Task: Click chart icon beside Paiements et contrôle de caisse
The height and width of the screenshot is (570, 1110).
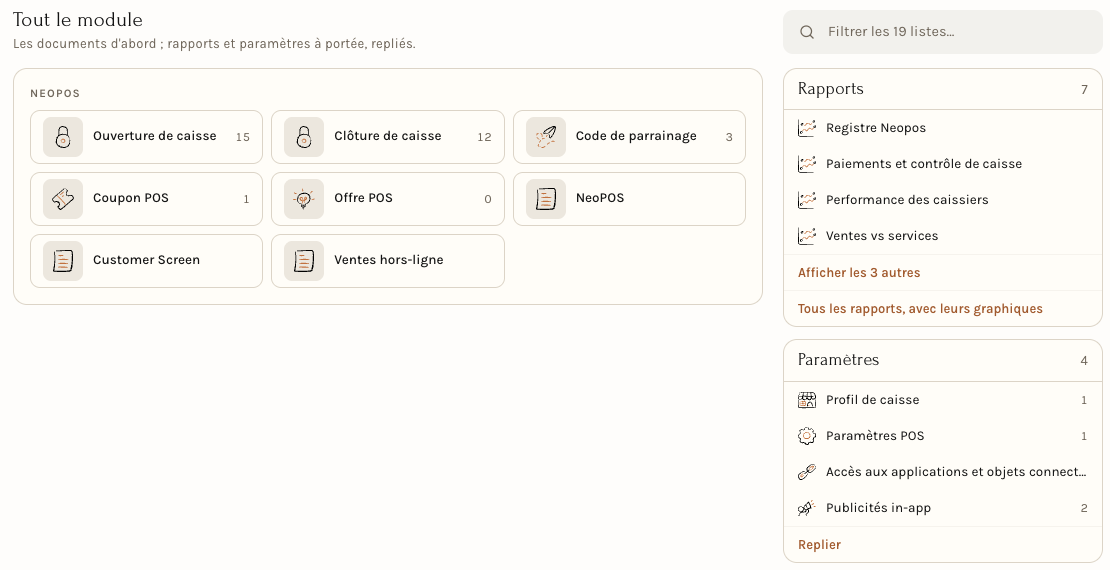Action: [x=807, y=164]
